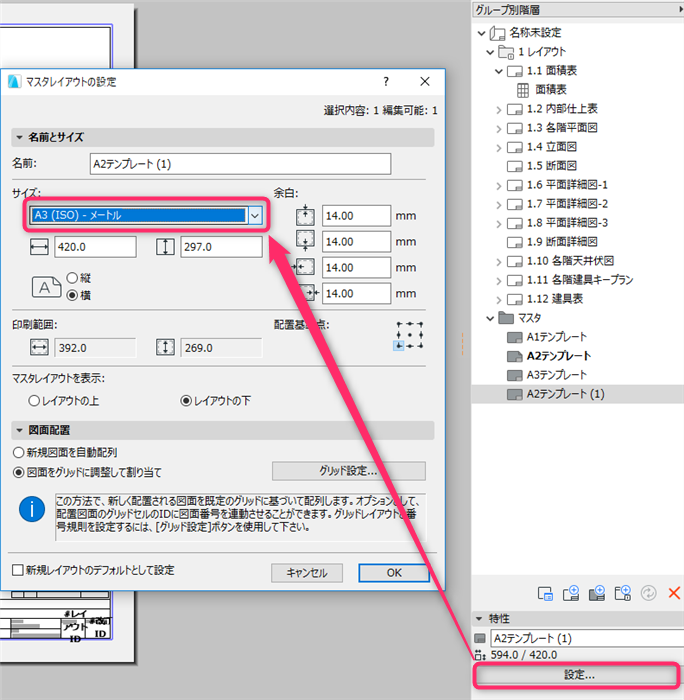Select レイアウトの上 display option

tap(34, 401)
